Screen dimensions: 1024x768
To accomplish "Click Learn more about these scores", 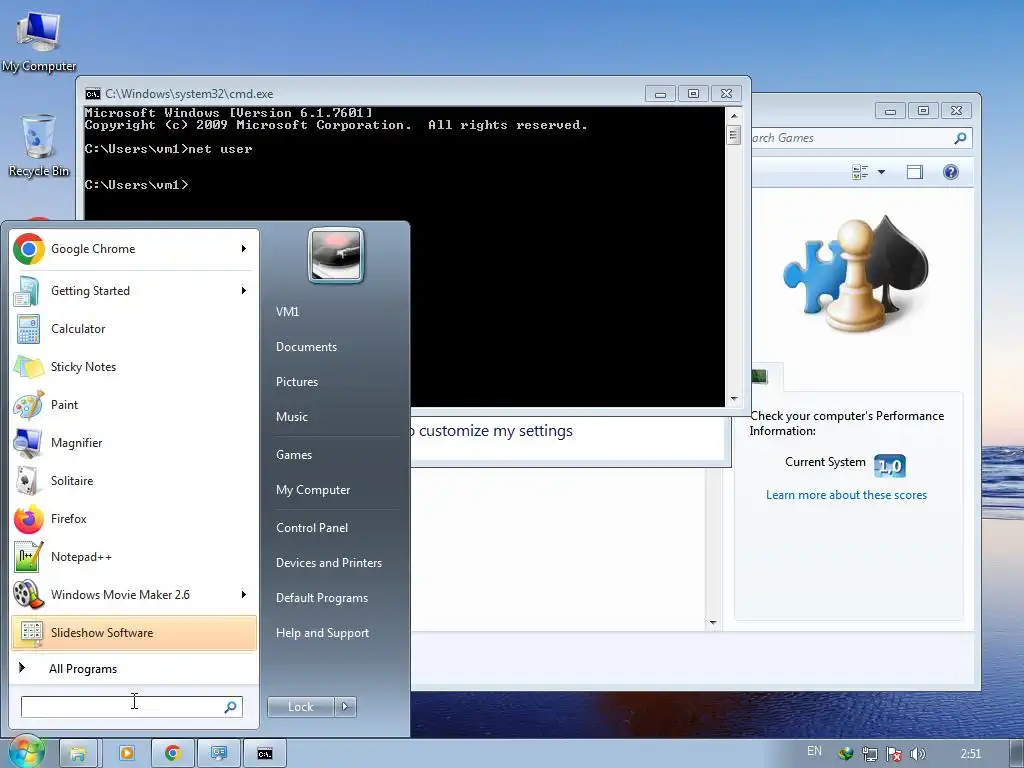I will point(846,495).
